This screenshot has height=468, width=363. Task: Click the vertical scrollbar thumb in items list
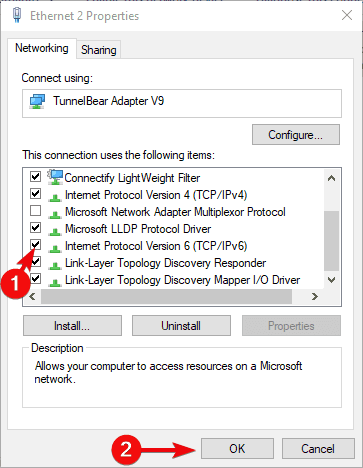(x=331, y=241)
